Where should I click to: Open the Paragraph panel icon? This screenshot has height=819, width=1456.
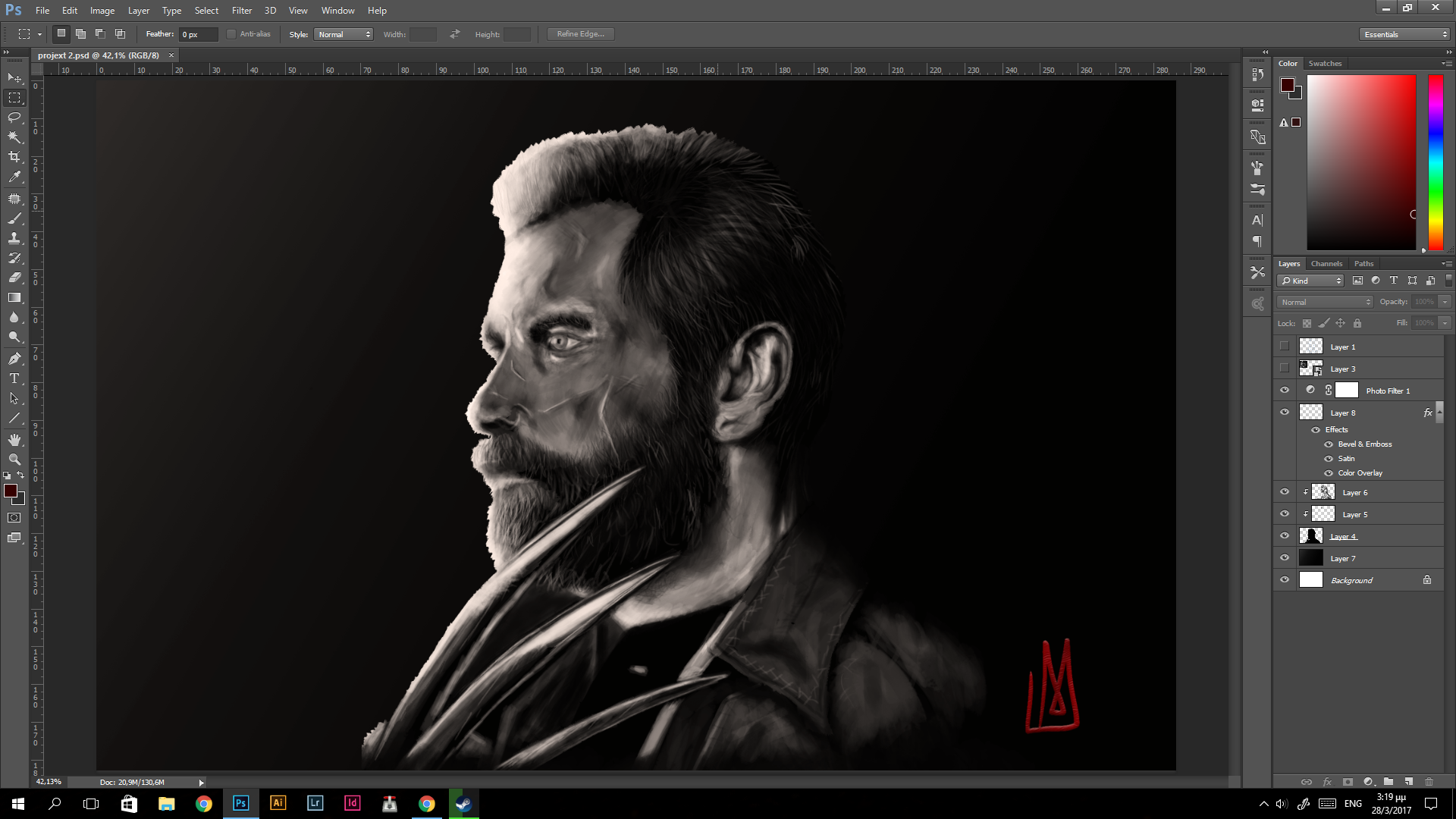1257,242
